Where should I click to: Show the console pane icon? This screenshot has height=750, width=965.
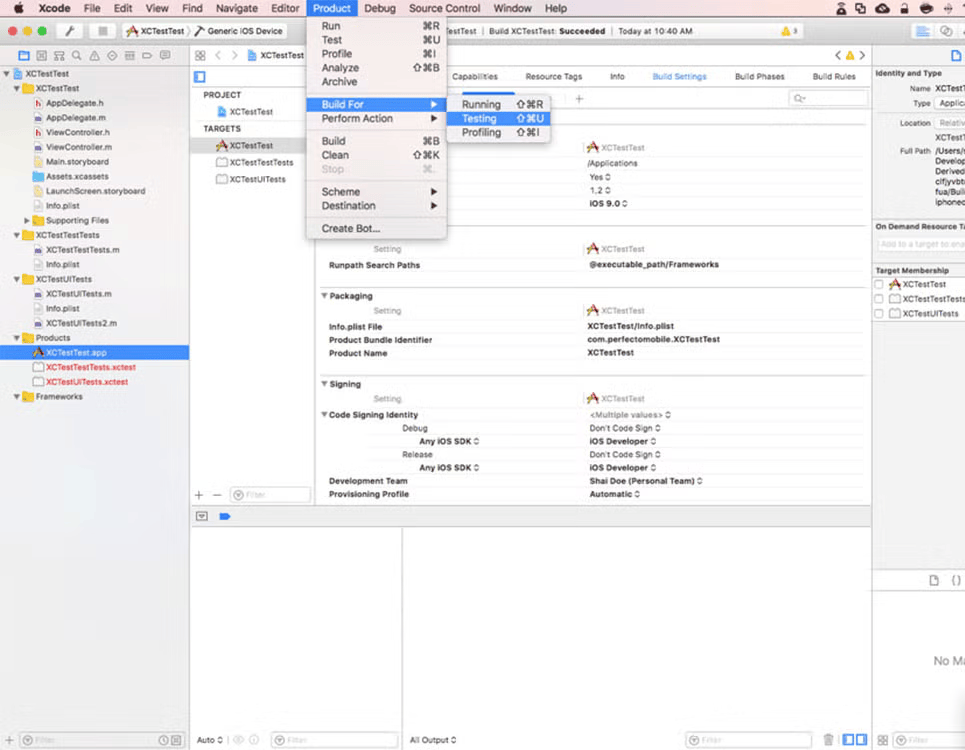862,740
